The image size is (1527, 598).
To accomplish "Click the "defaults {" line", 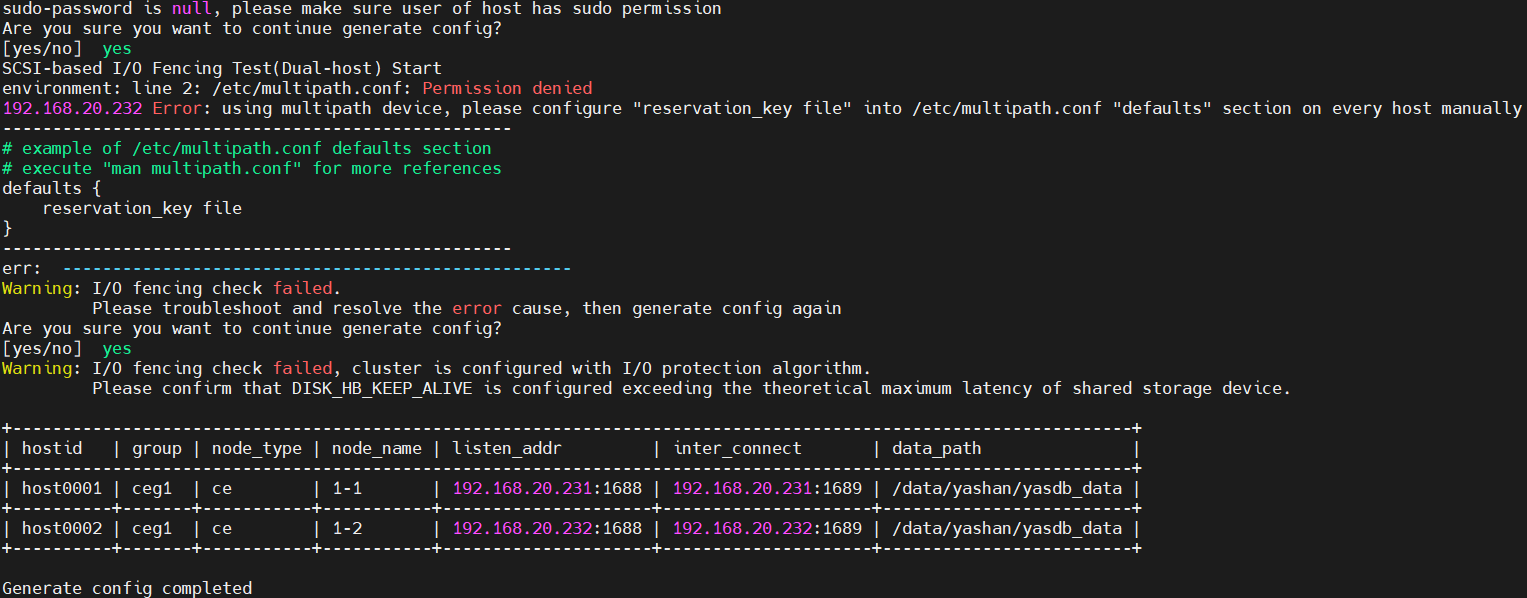I will point(52,188).
